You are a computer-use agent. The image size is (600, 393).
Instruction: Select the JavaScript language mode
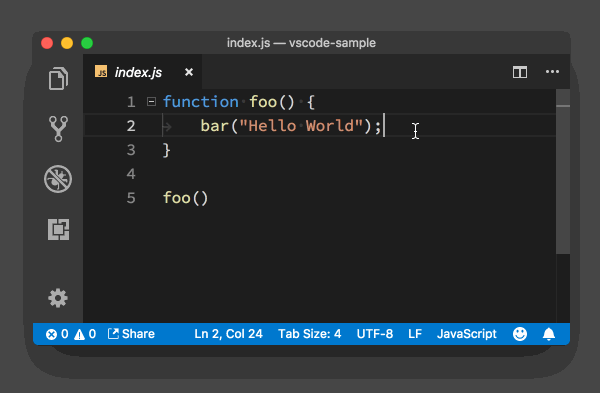pos(466,334)
